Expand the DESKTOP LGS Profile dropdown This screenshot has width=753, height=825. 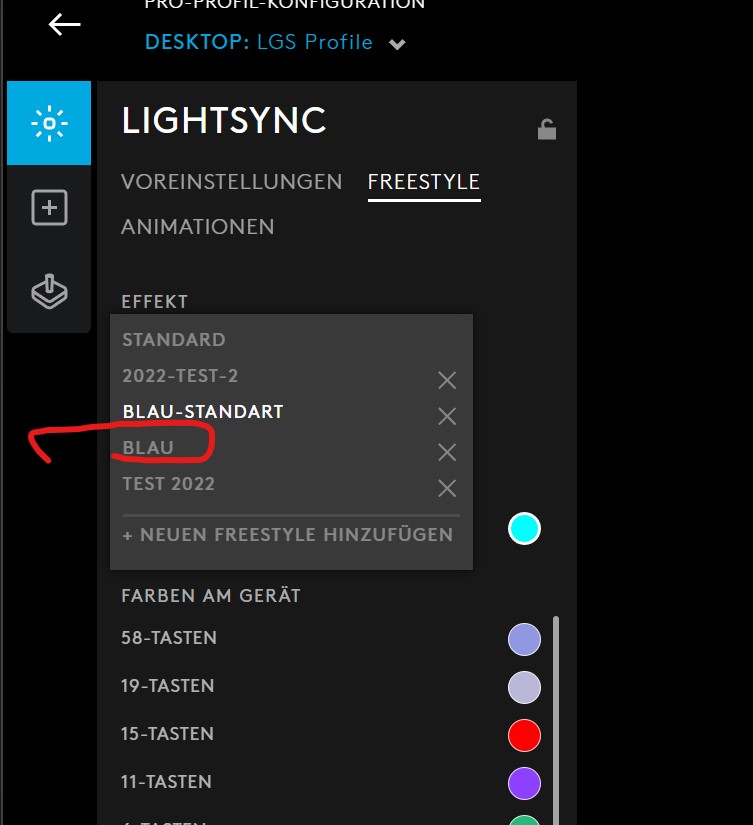tap(396, 43)
